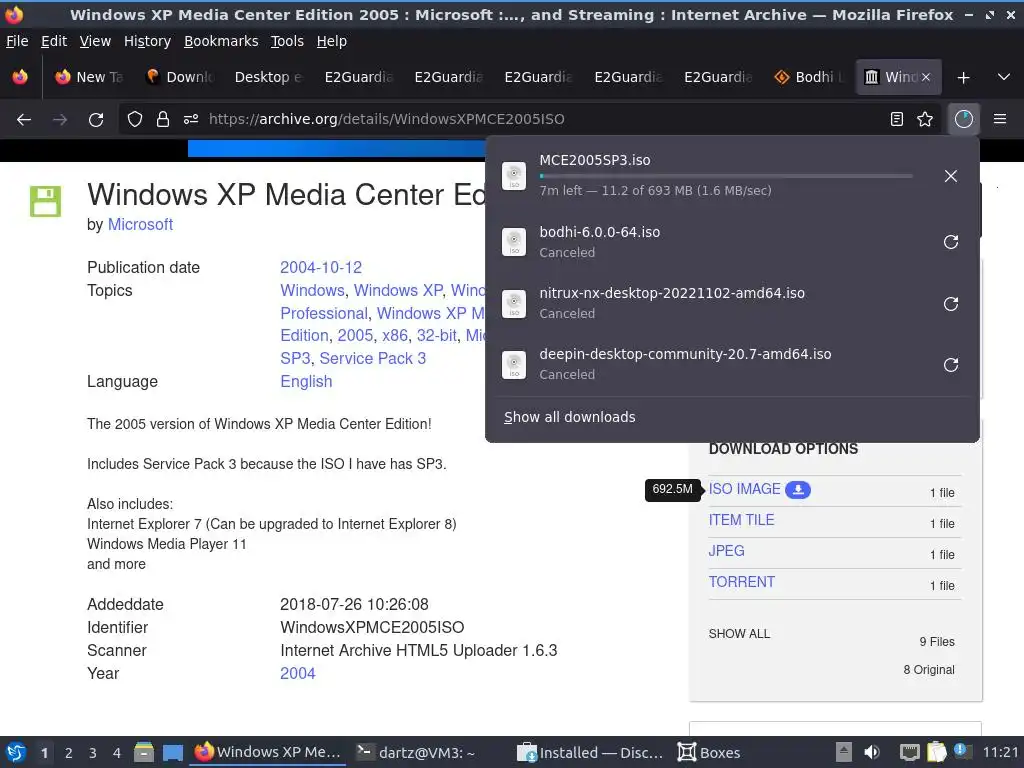The width and height of the screenshot is (1024, 768).
Task: Open the volume control tray icon
Action: [872, 752]
